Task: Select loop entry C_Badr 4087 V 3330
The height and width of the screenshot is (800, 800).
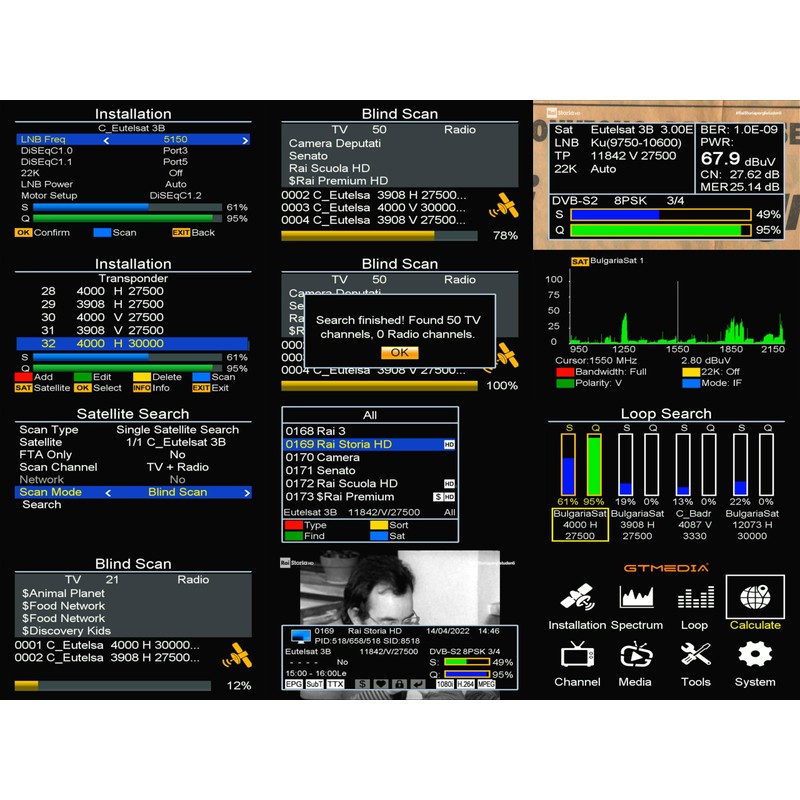Action: point(694,524)
